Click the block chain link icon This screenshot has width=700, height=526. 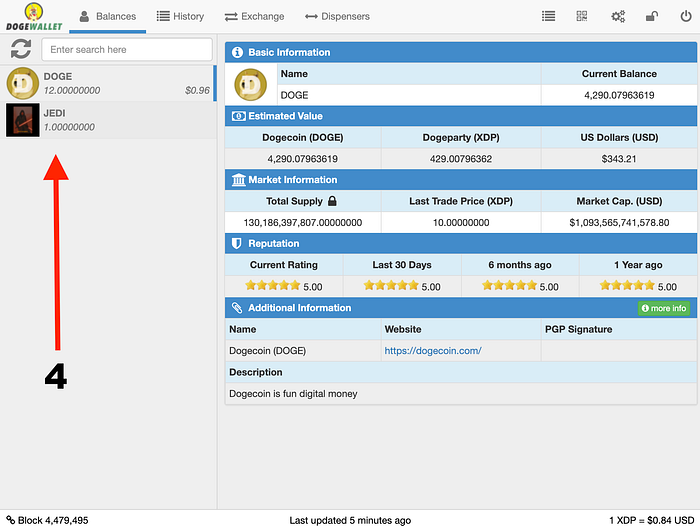[11, 519]
